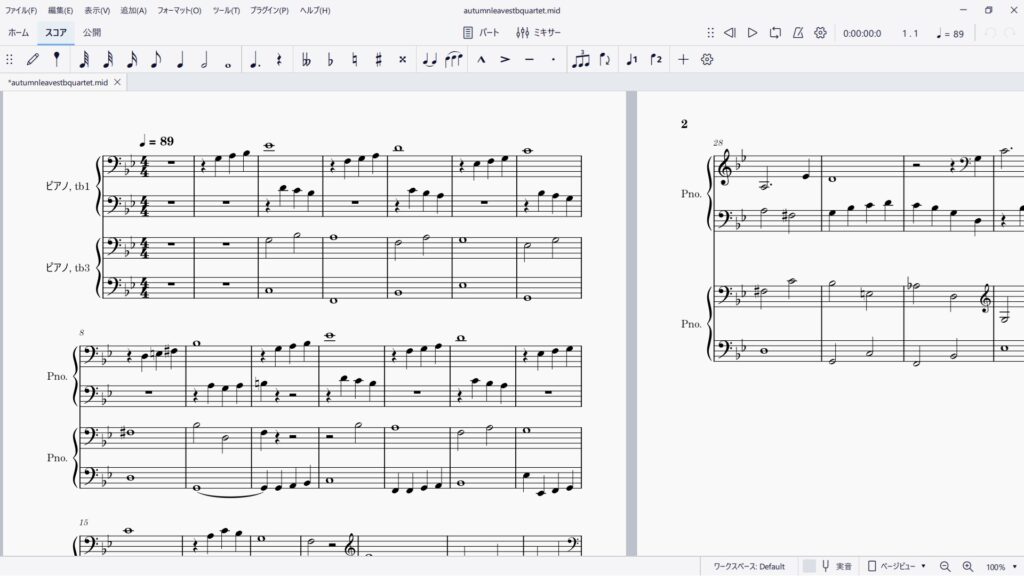Open the ワークスペース: Default selector
The width and height of the screenshot is (1024, 576).
click(x=749, y=566)
